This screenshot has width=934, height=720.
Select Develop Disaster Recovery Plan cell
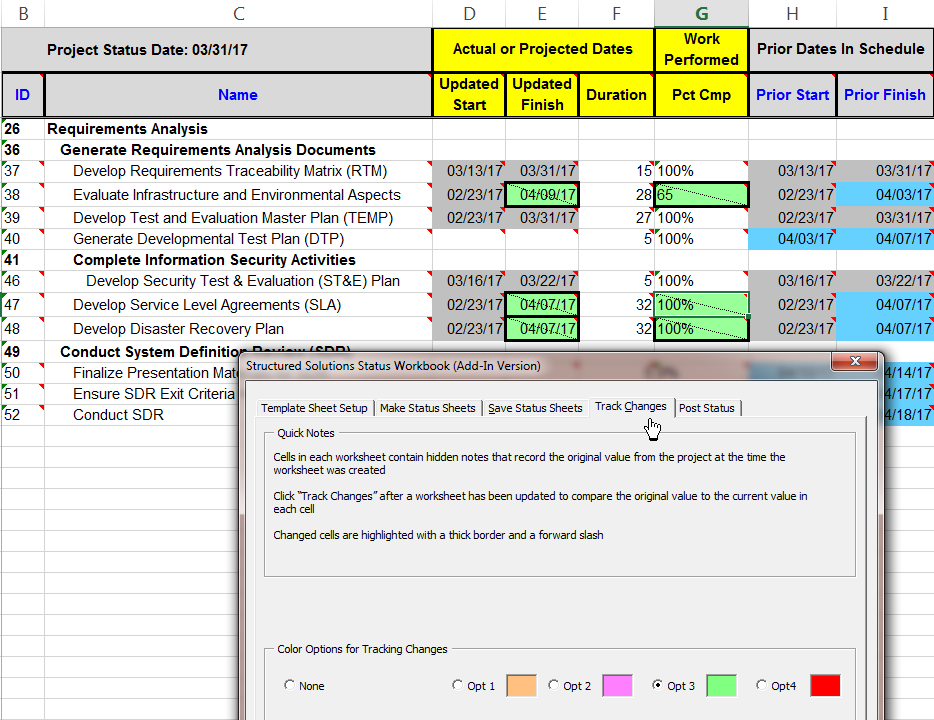tap(238, 329)
